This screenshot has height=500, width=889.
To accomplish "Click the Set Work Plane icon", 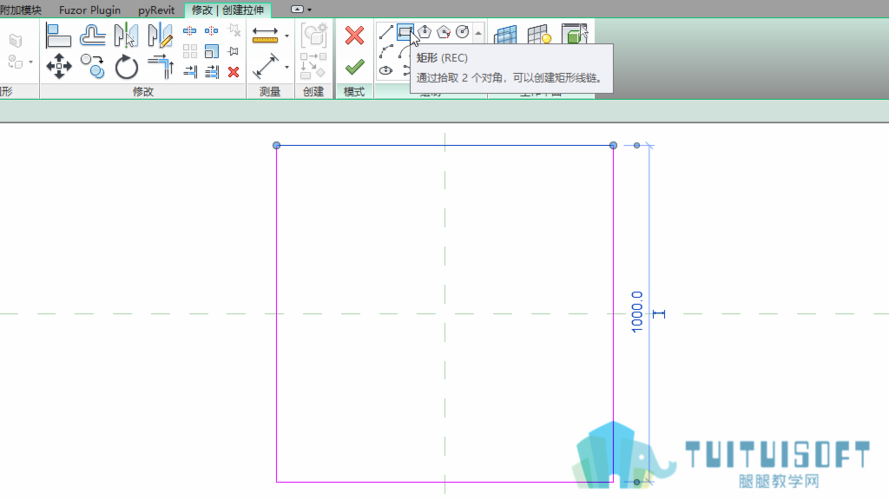I will pyautogui.click(x=505, y=34).
